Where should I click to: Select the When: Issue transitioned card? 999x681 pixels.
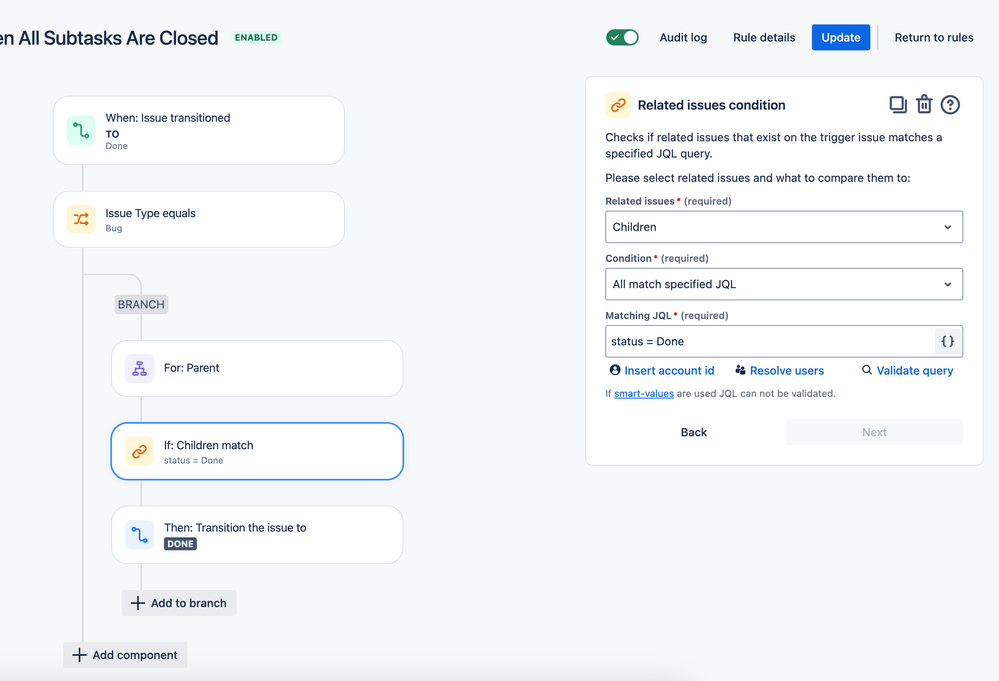click(x=199, y=131)
